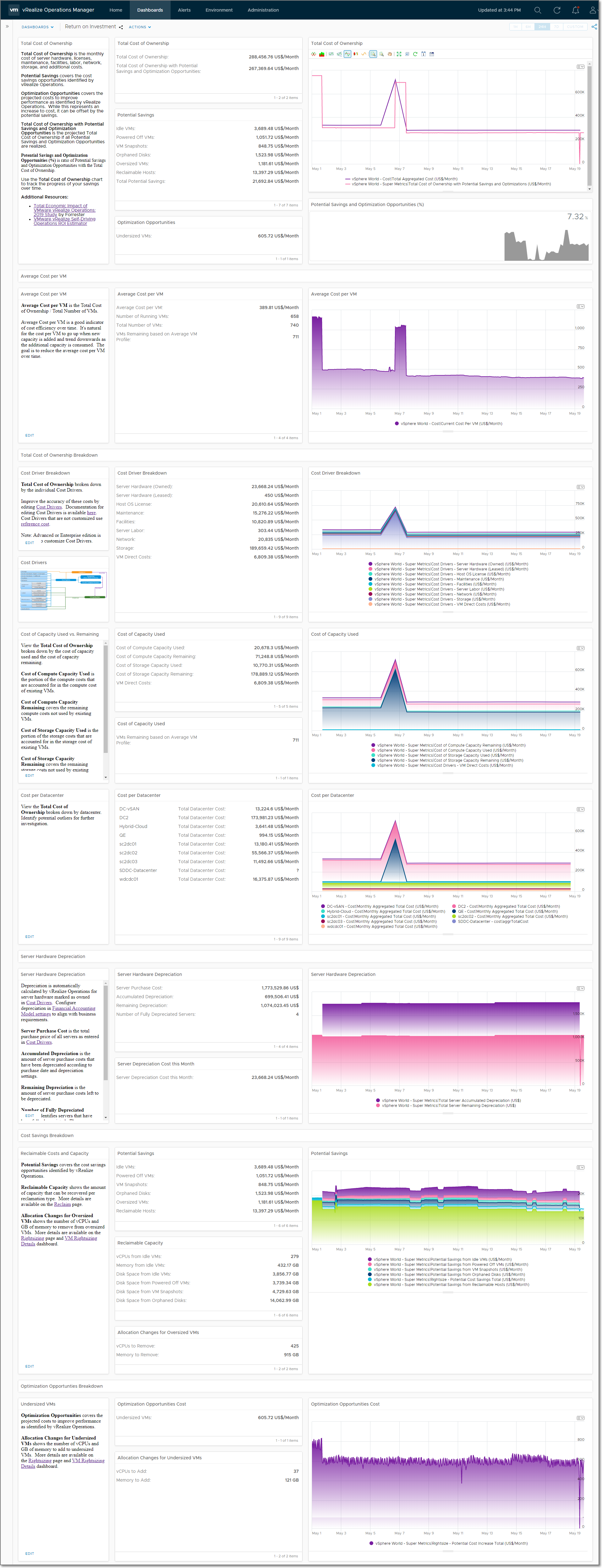
Task: Click red candlestick icon in Total Cost toolbar
Action: [x=356, y=54]
